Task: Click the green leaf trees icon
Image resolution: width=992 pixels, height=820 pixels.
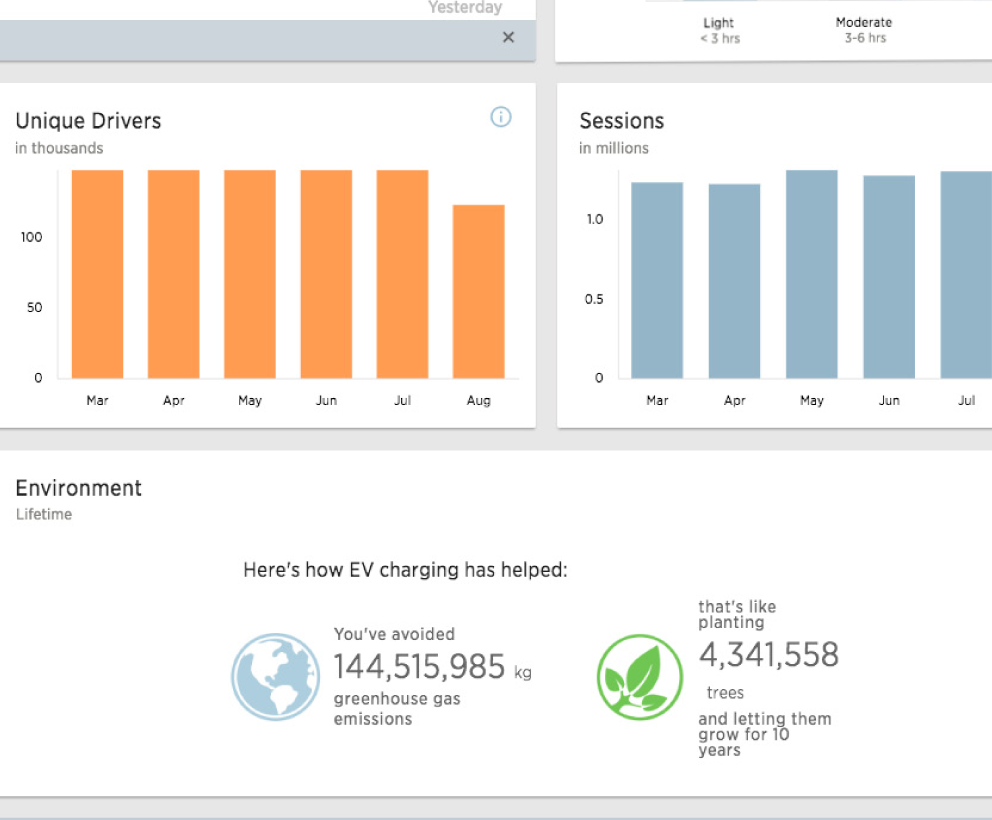Action: click(640, 677)
